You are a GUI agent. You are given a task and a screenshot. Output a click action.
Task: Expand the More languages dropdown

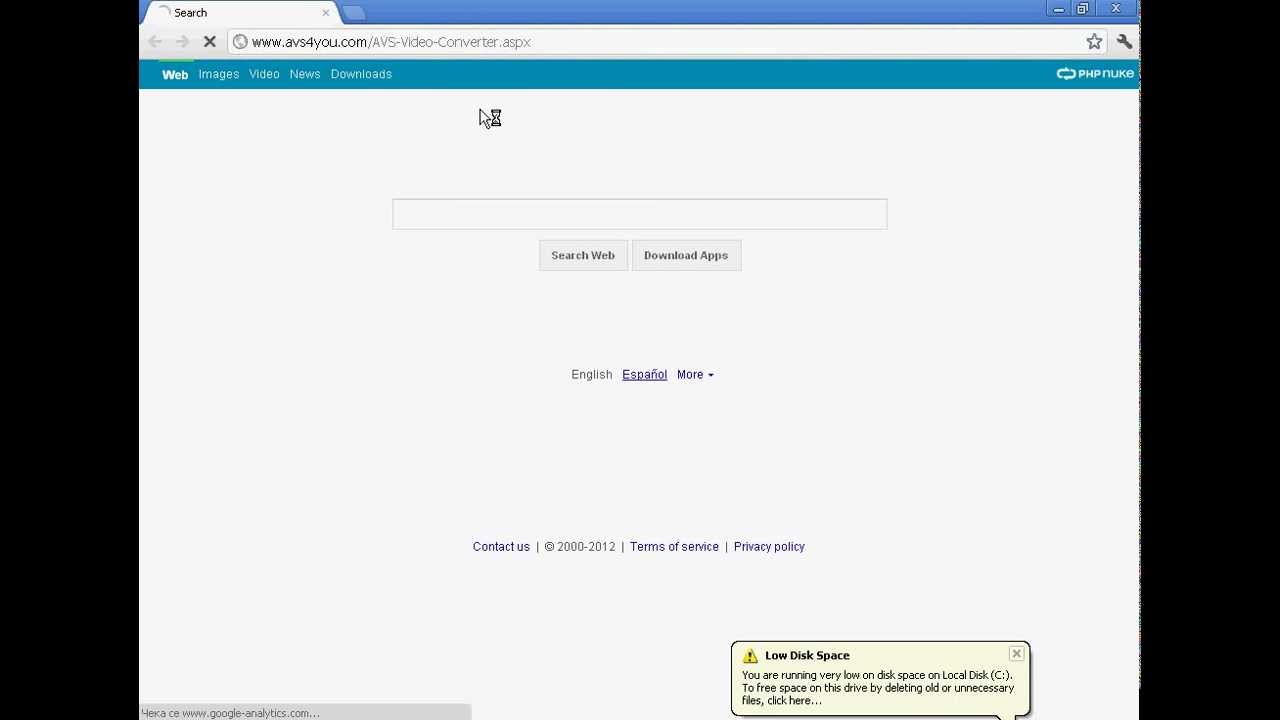[695, 375]
